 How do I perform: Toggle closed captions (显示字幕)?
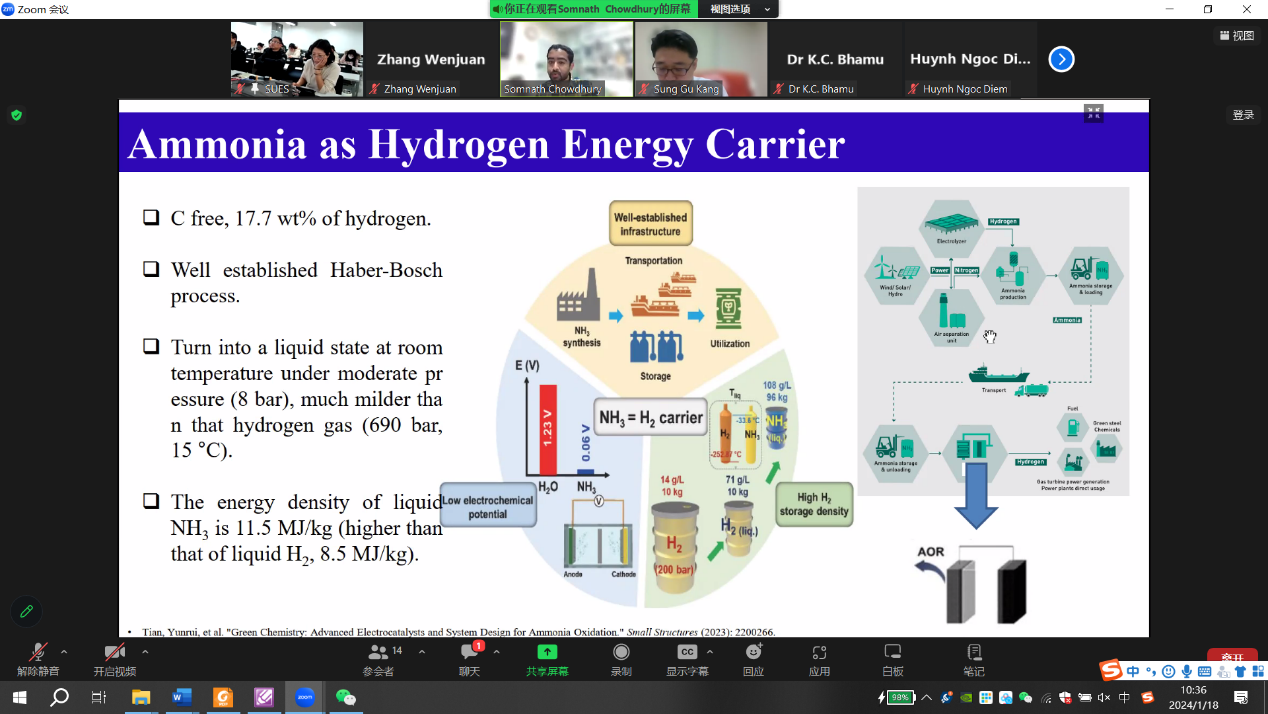point(687,657)
